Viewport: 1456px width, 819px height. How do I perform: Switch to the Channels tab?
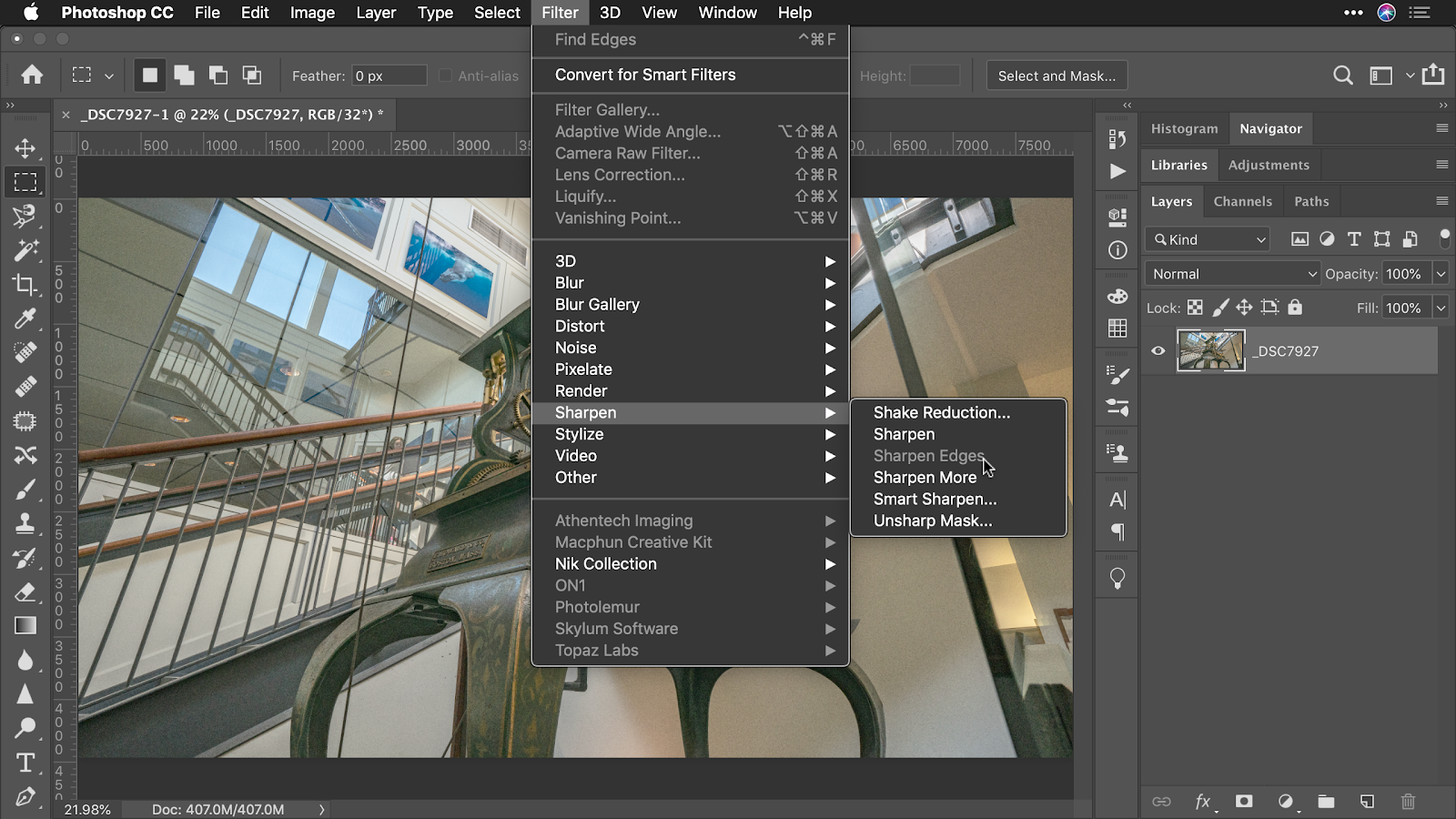point(1242,201)
